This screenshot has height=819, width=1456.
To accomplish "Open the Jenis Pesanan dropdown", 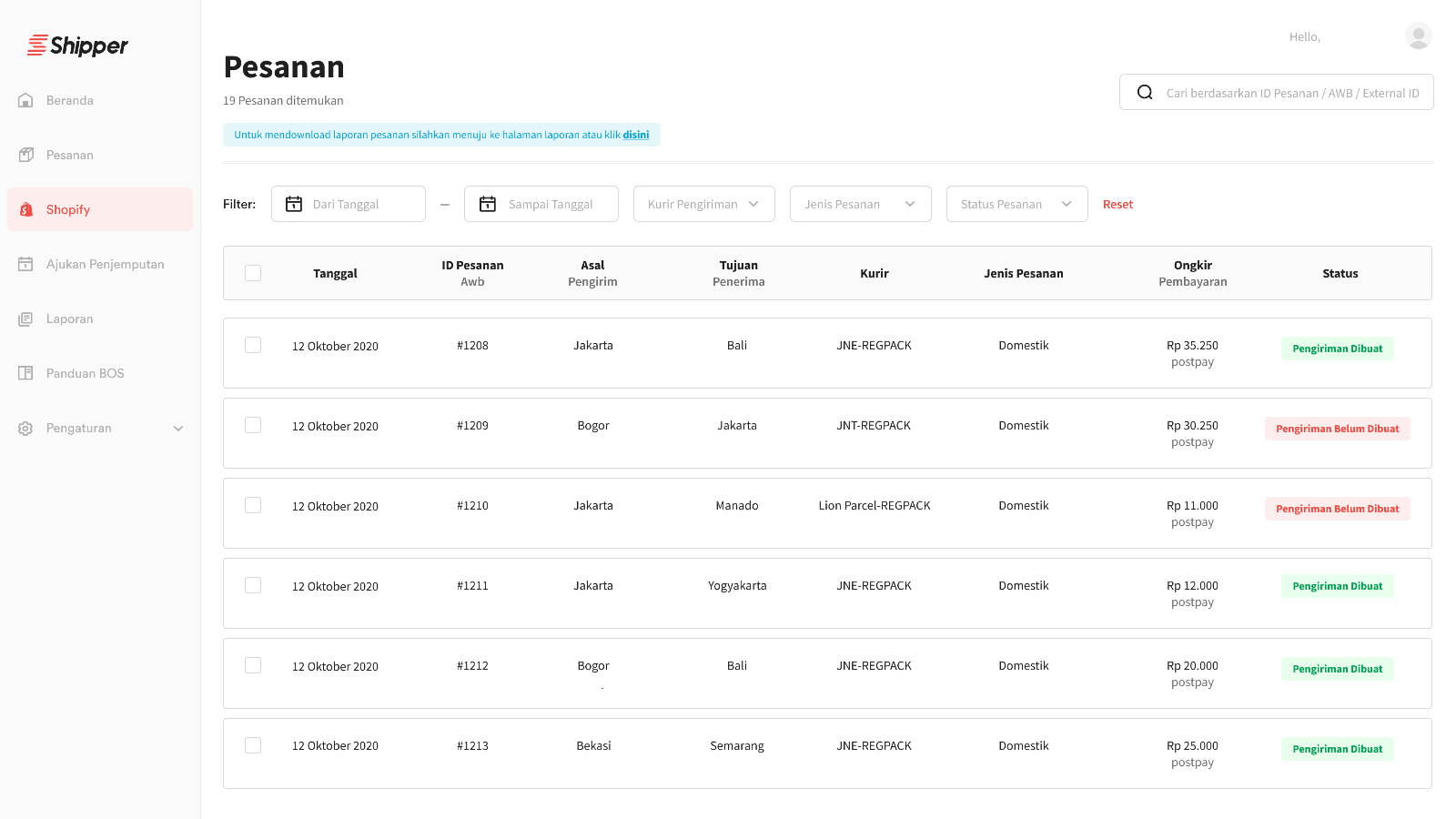I will (861, 204).
